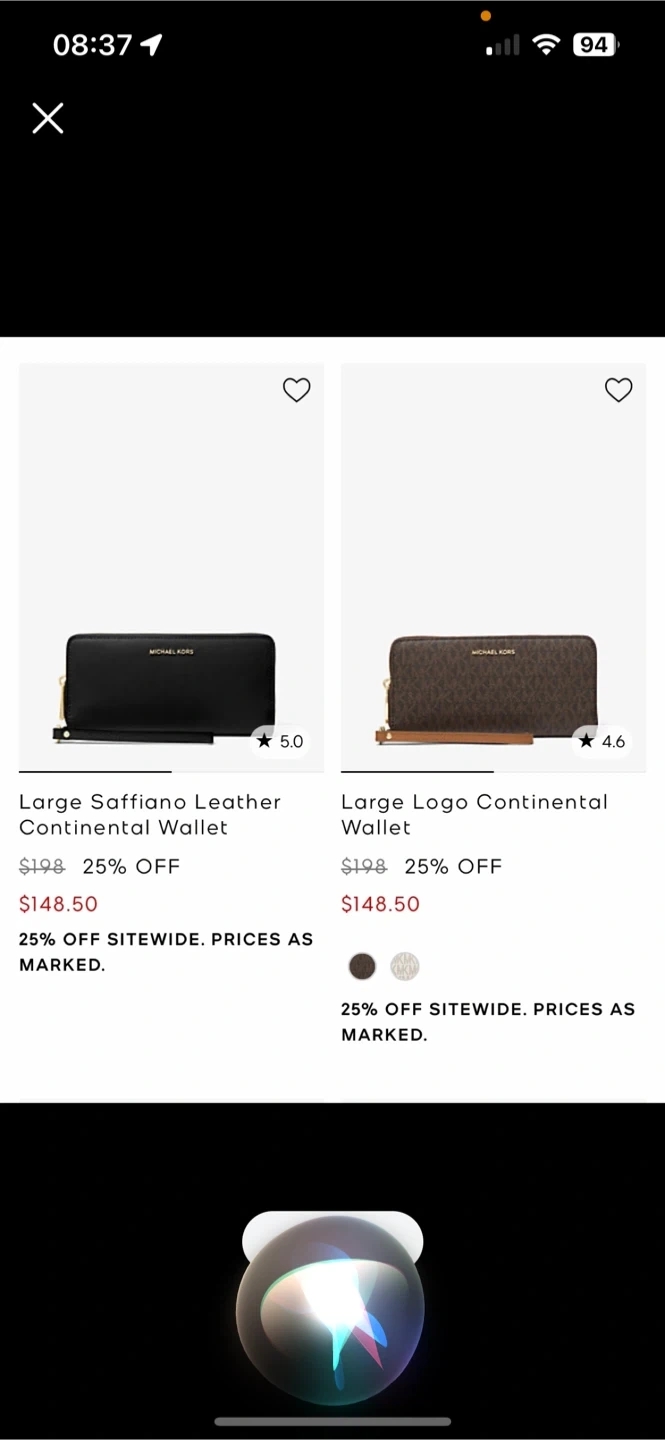
Task: Select the light vanilla color swatch
Action: tap(404, 966)
